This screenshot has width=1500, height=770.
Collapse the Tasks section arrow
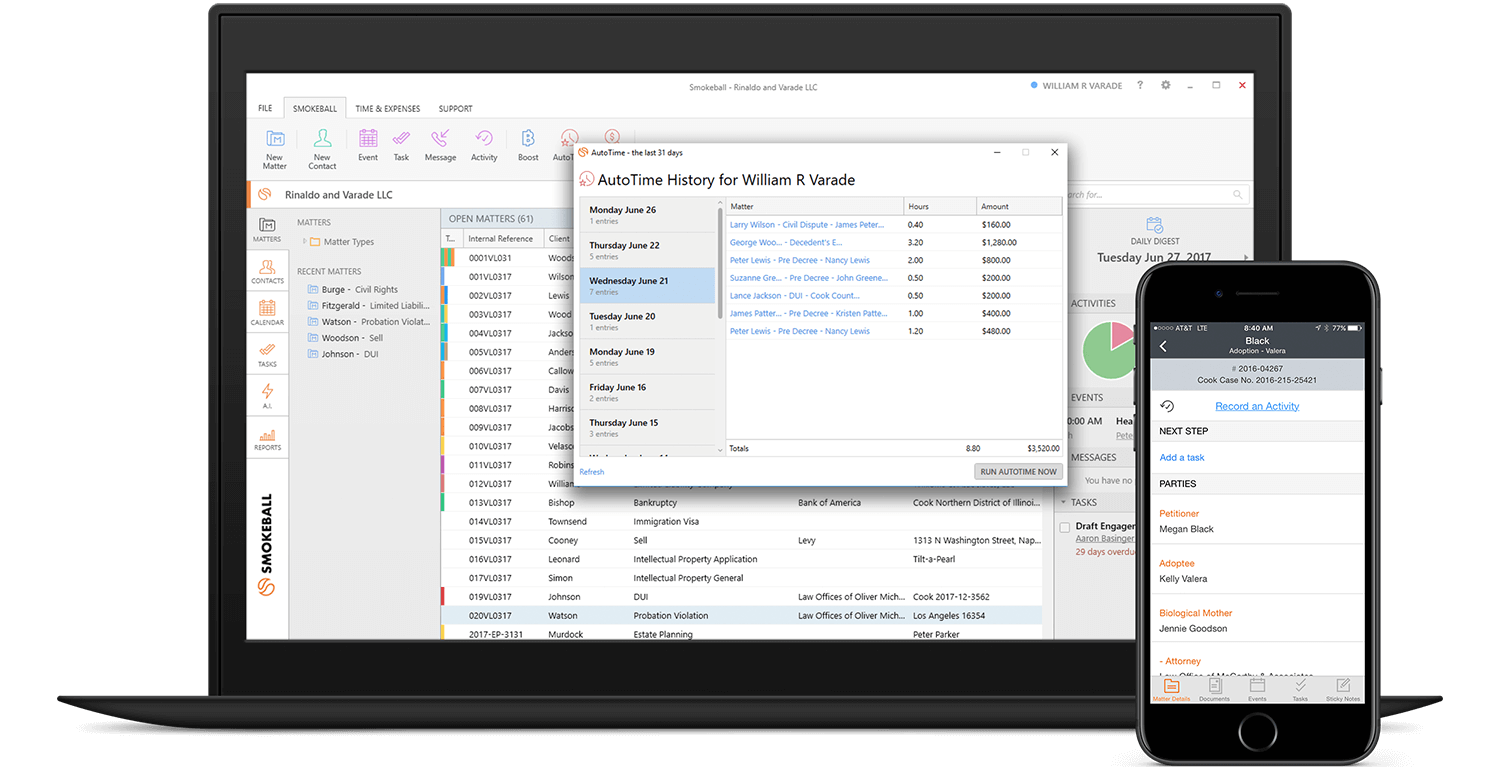pyautogui.click(x=1063, y=503)
